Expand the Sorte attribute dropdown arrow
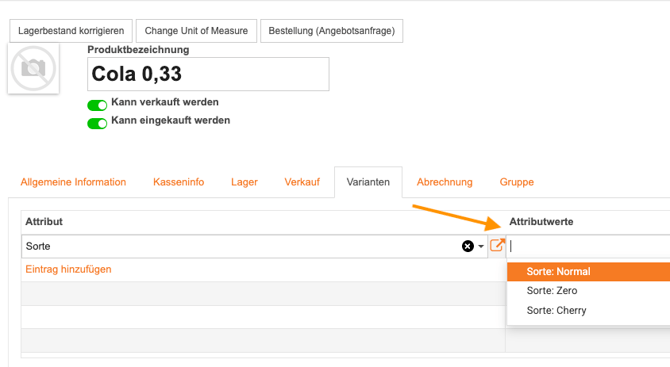 tap(481, 247)
